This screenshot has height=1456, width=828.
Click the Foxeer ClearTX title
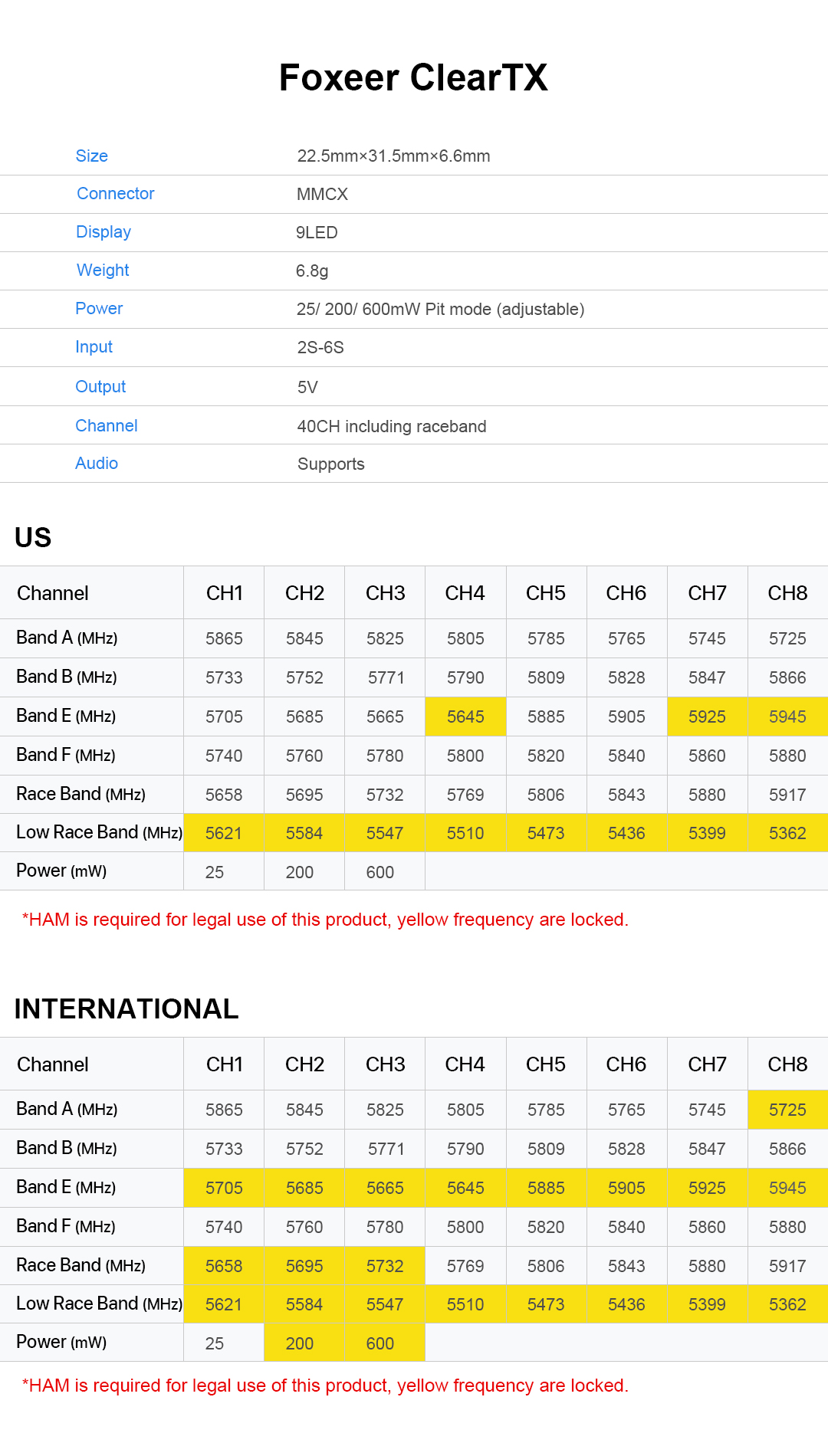[x=413, y=77]
